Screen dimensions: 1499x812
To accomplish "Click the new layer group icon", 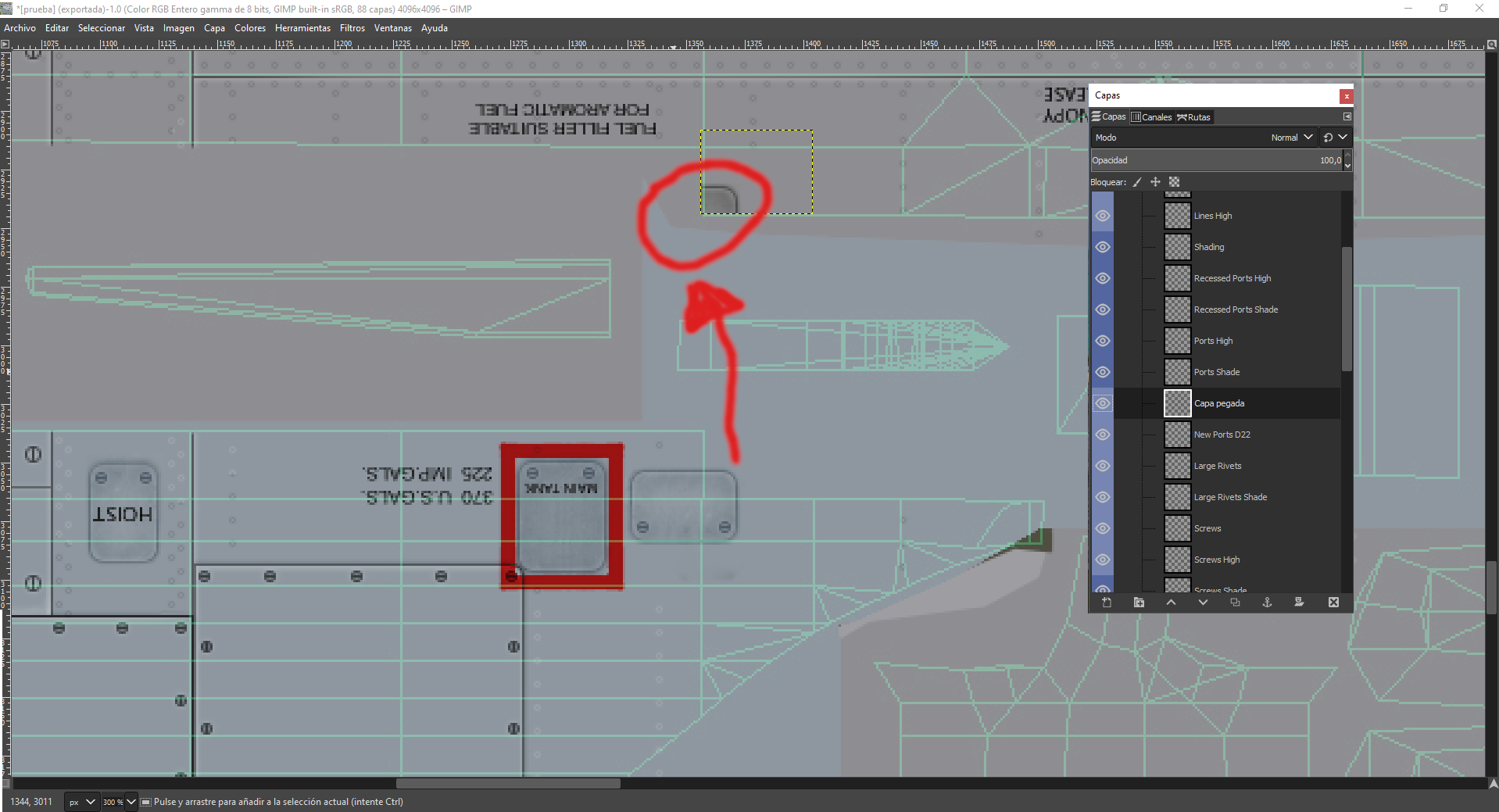I will coord(1139,603).
